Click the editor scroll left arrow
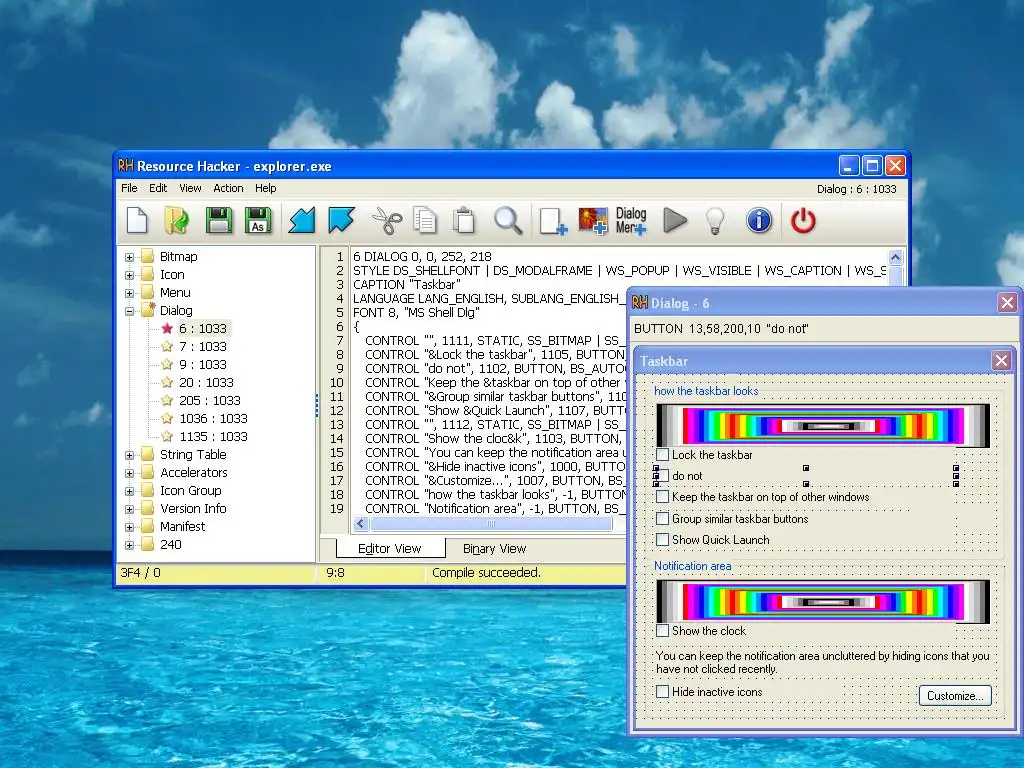Screen dimensions: 1024x768 tap(361, 524)
